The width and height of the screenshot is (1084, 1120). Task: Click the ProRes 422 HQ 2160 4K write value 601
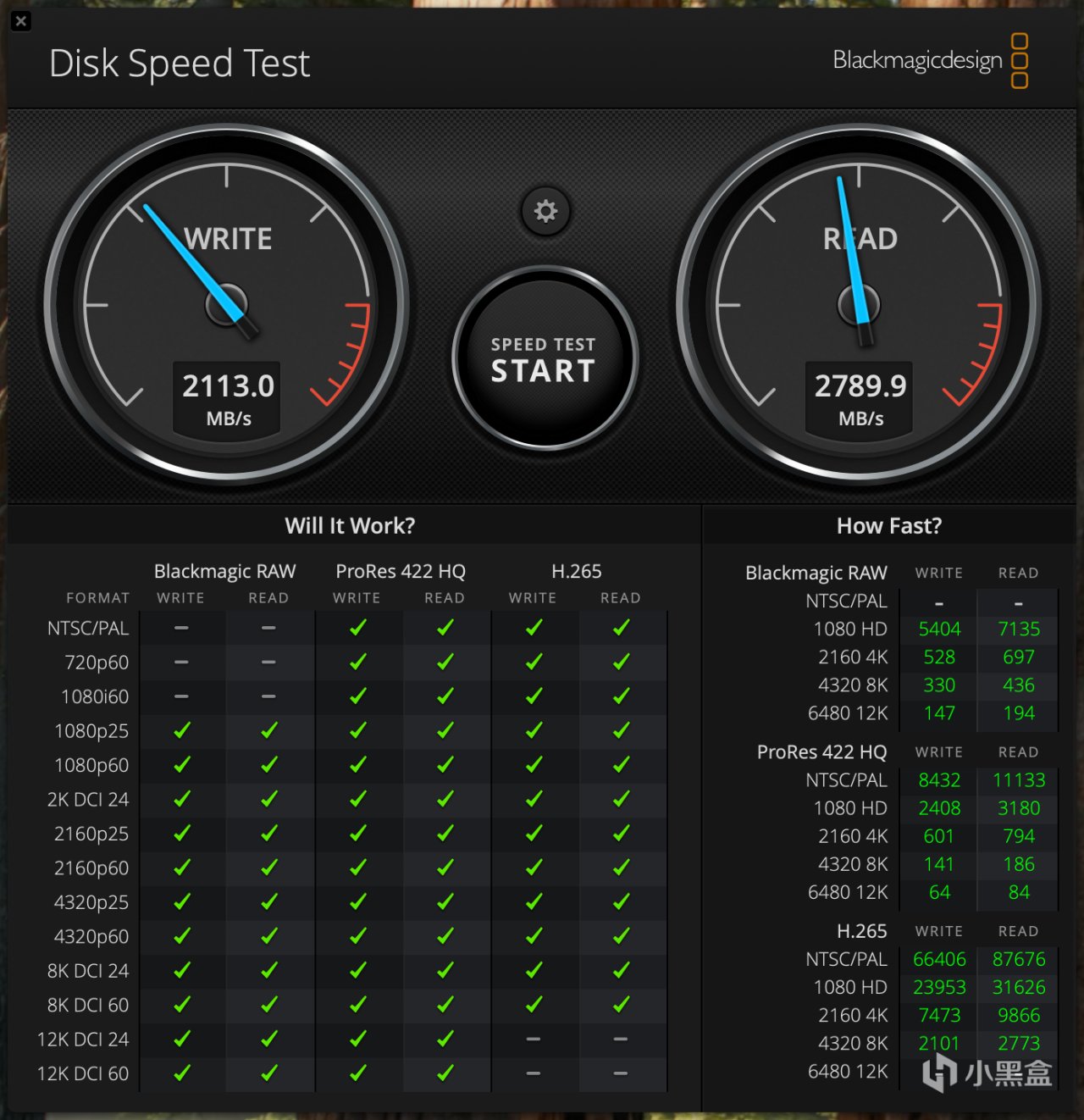click(939, 835)
